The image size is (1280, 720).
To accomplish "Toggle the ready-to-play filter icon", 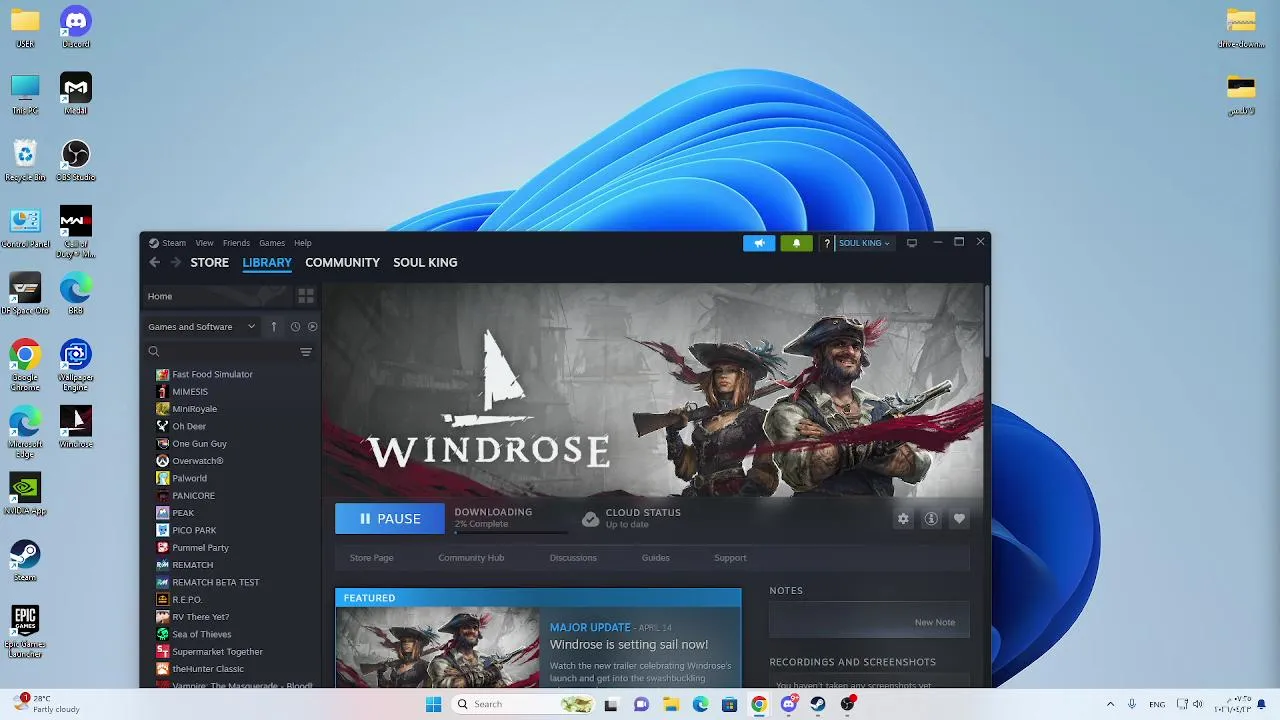I will coord(312,326).
